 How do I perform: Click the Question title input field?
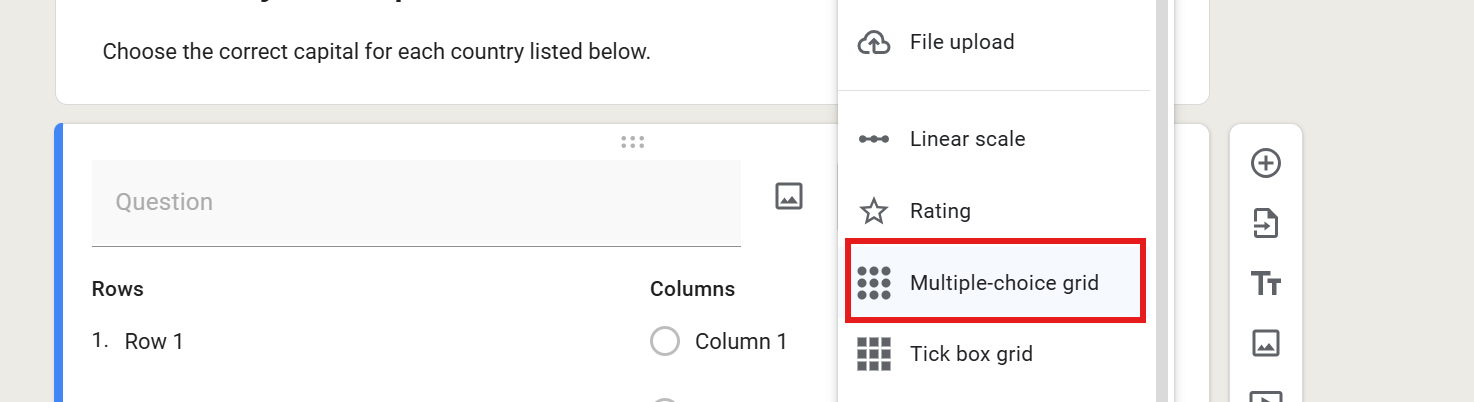(416, 203)
